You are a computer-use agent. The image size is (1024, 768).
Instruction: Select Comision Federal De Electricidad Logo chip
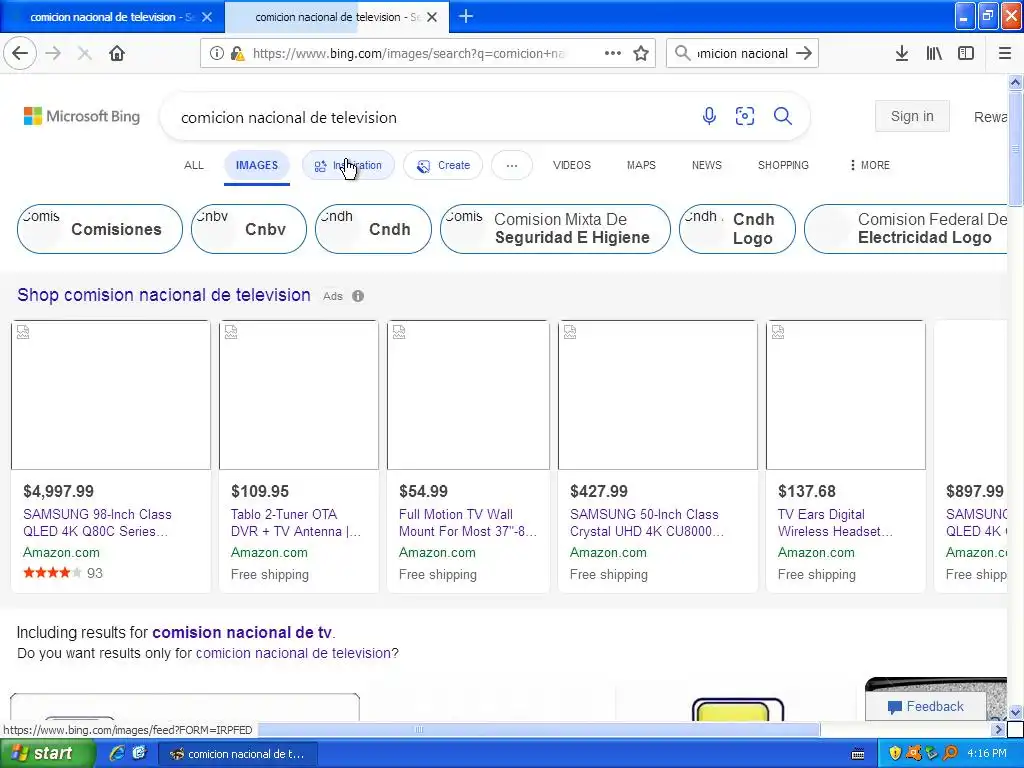908,229
